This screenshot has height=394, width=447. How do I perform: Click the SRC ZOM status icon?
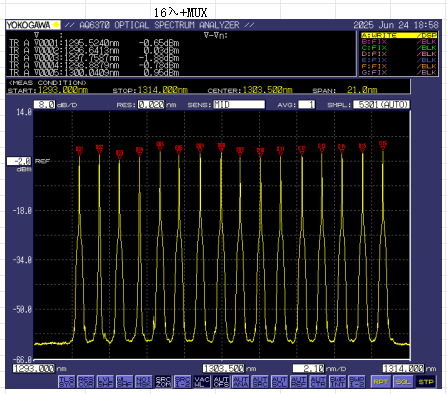163,382
